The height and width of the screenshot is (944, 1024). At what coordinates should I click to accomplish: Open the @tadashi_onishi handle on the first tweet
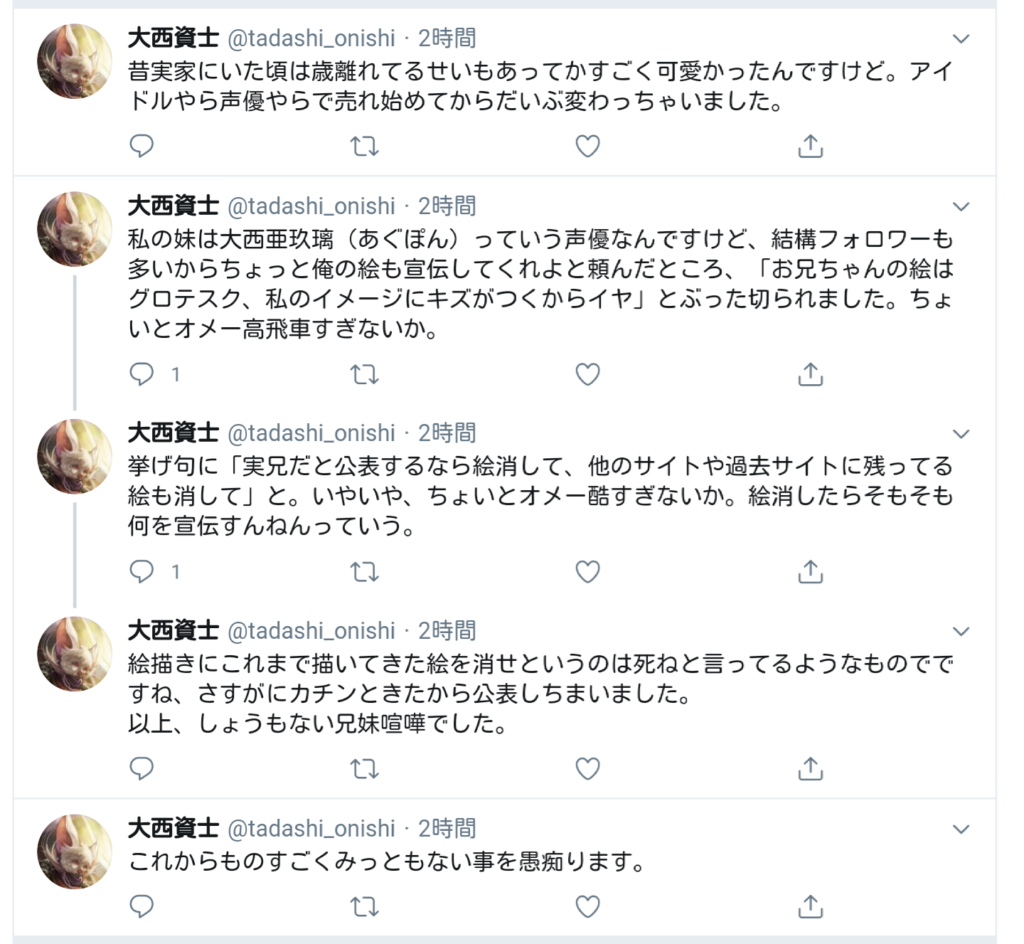tap(312, 39)
